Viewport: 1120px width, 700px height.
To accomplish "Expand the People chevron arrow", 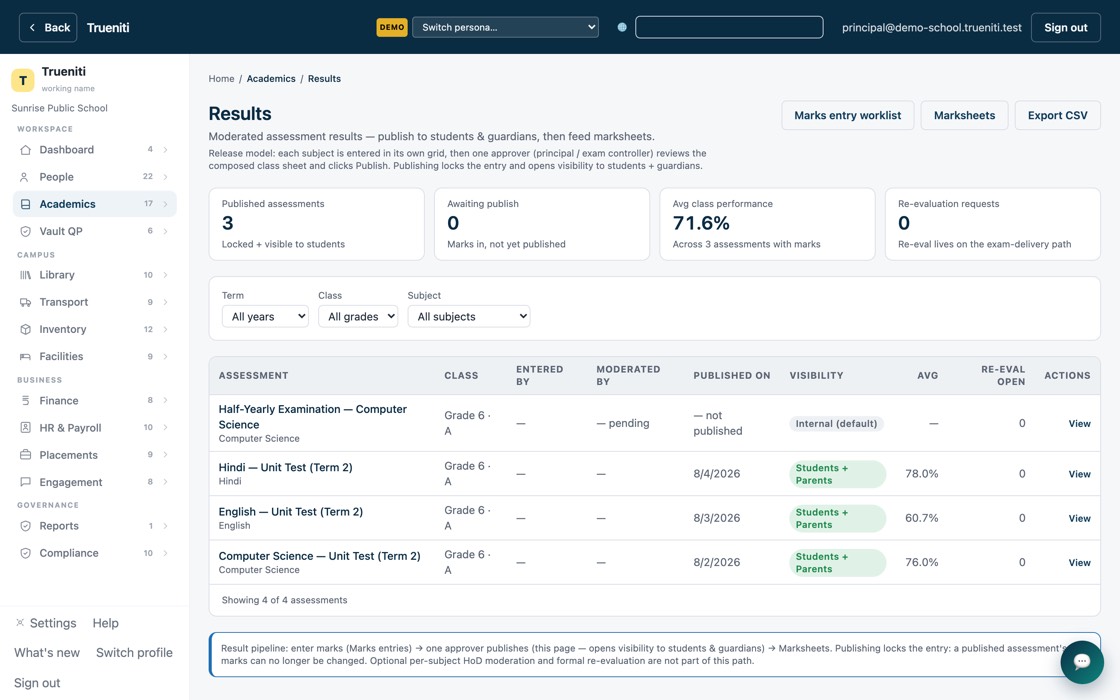I will pyautogui.click(x=165, y=177).
